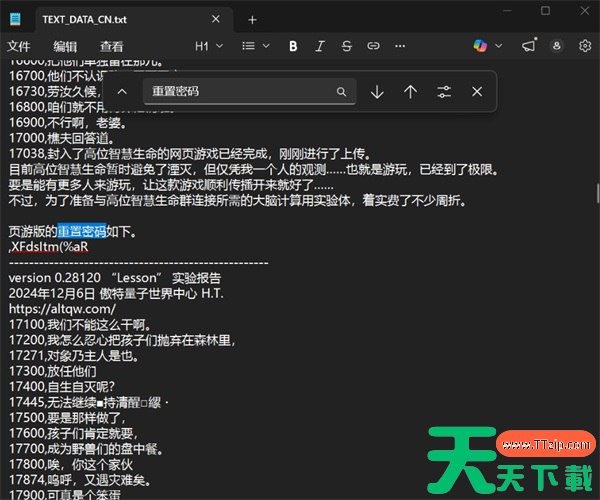Click the 2024年12月6日 line

(x=116, y=294)
